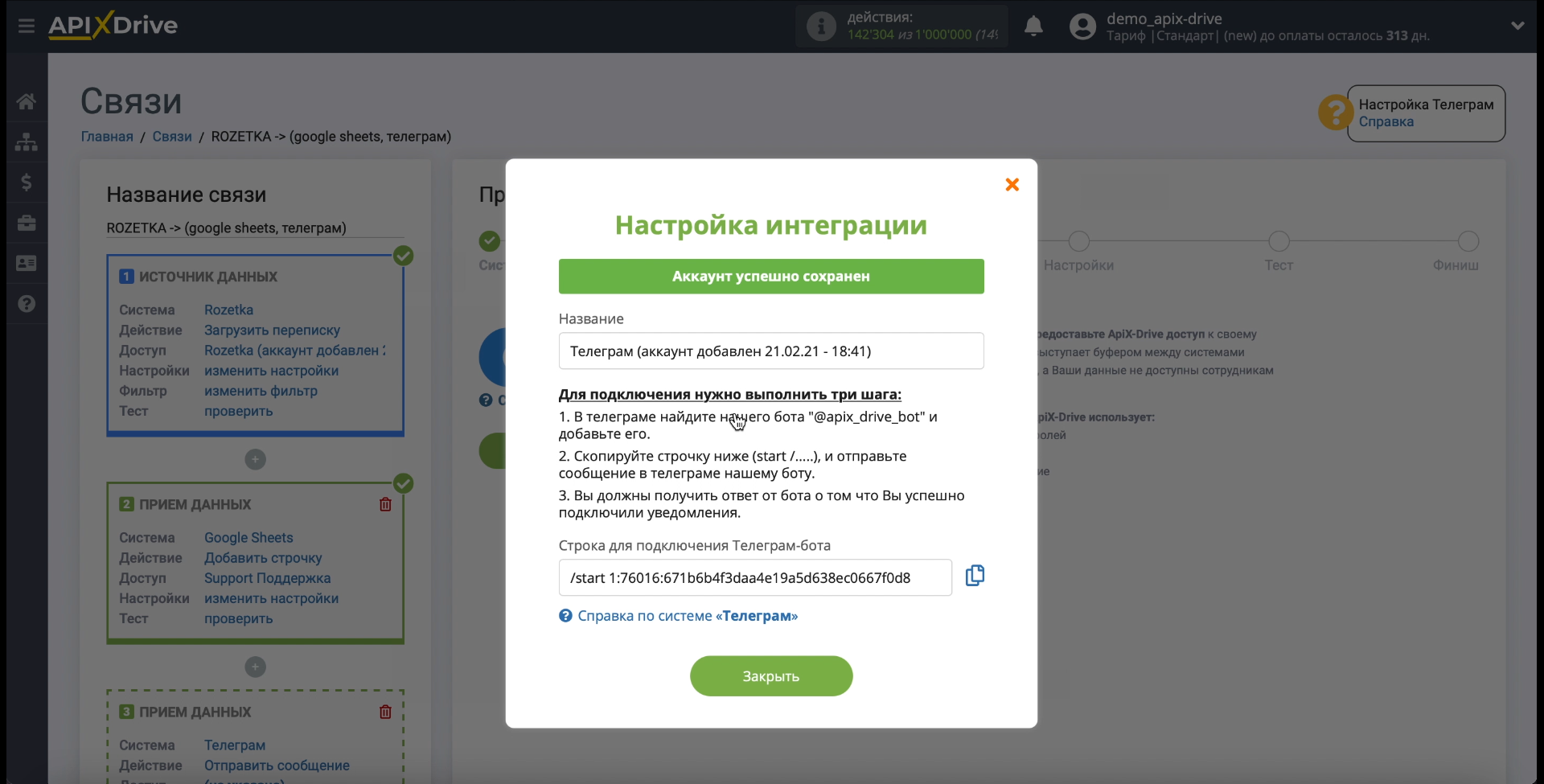Click the Закрыть button
This screenshot has height=784, width=1544.
(771, 676)
